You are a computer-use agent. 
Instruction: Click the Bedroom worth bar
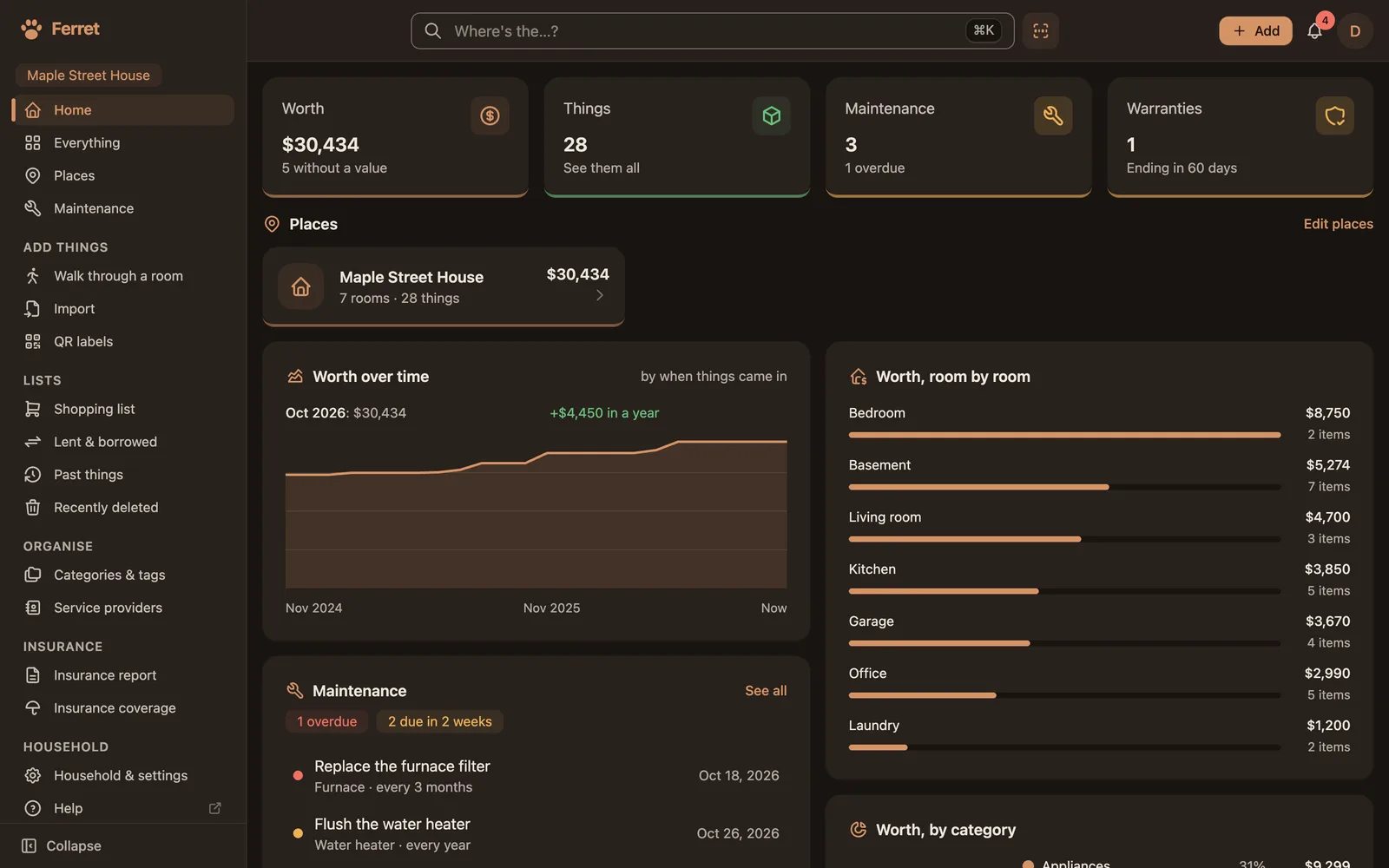click(1064, 435)
